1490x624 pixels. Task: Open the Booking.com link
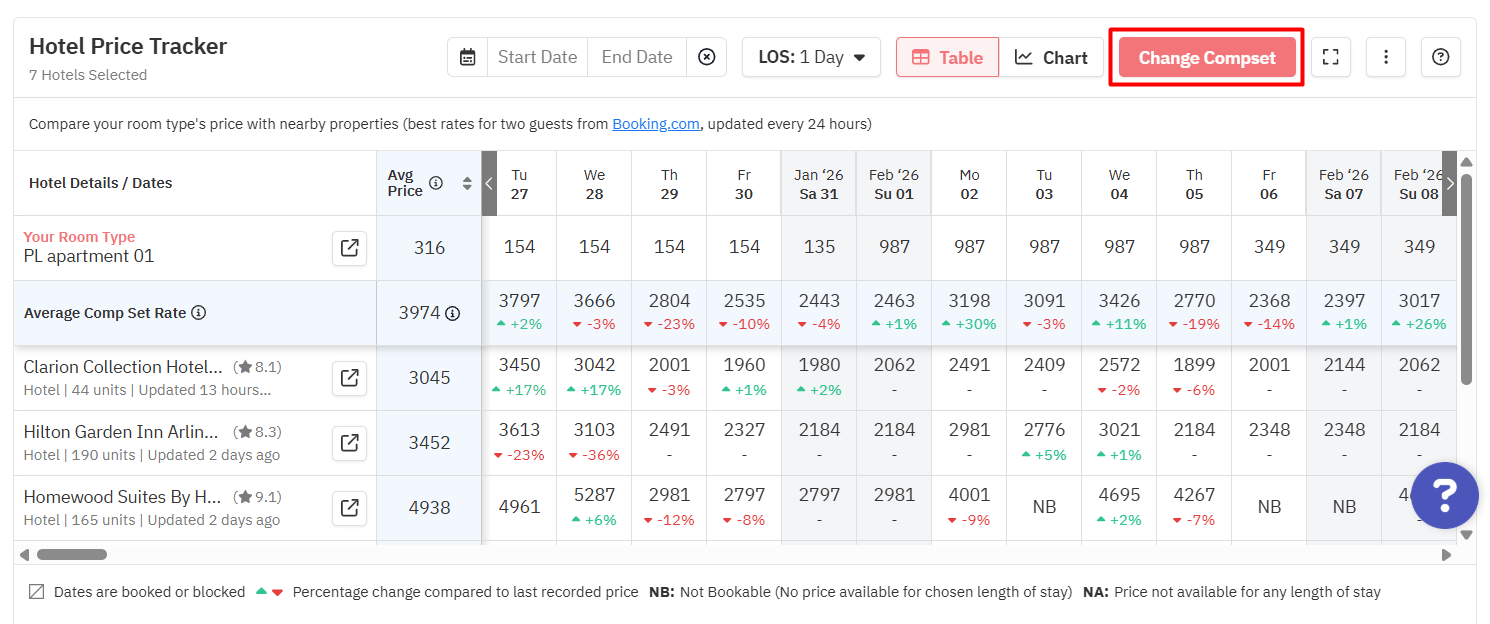tap(655, 124)
